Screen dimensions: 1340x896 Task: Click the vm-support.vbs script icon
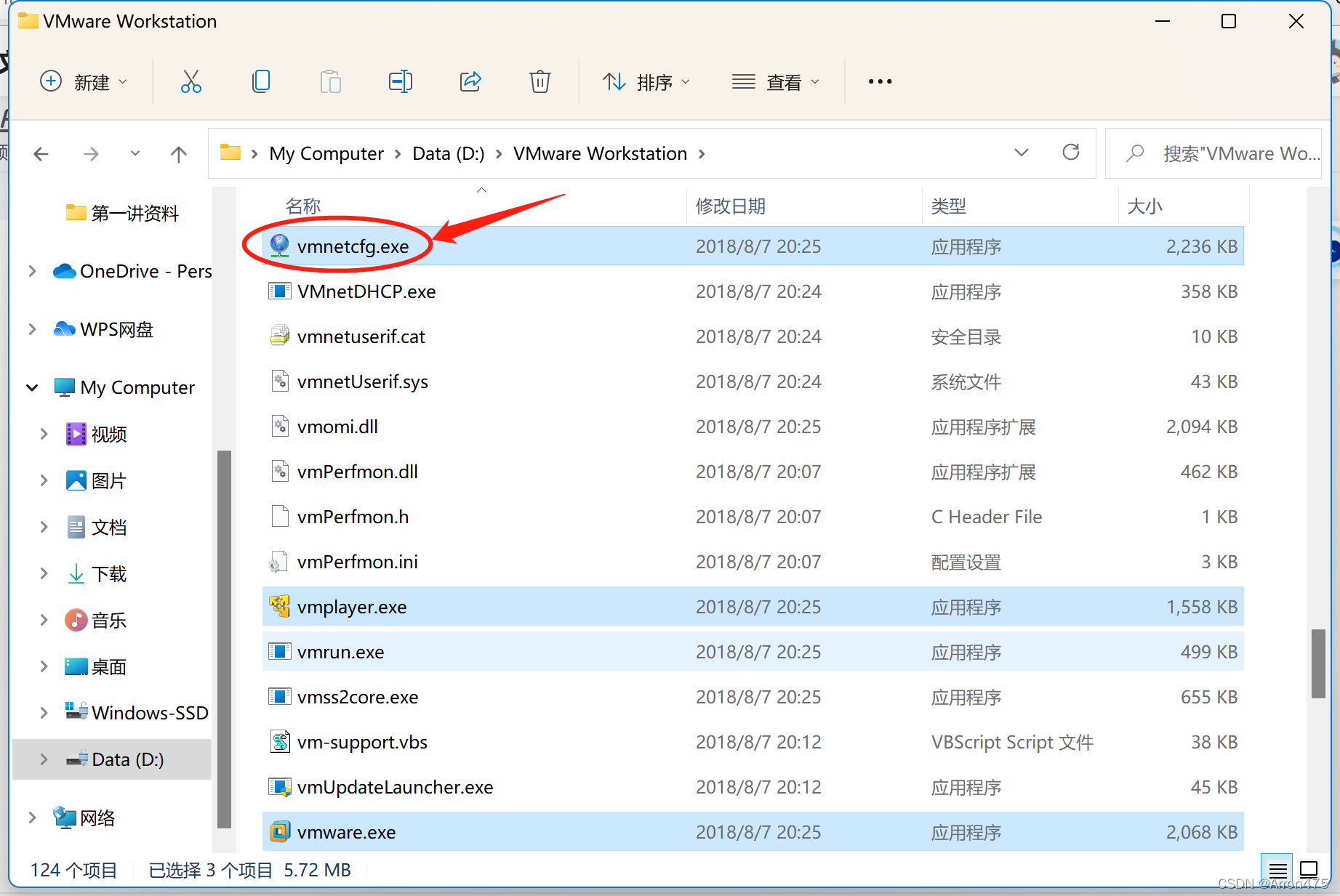(x=280, y=741)
